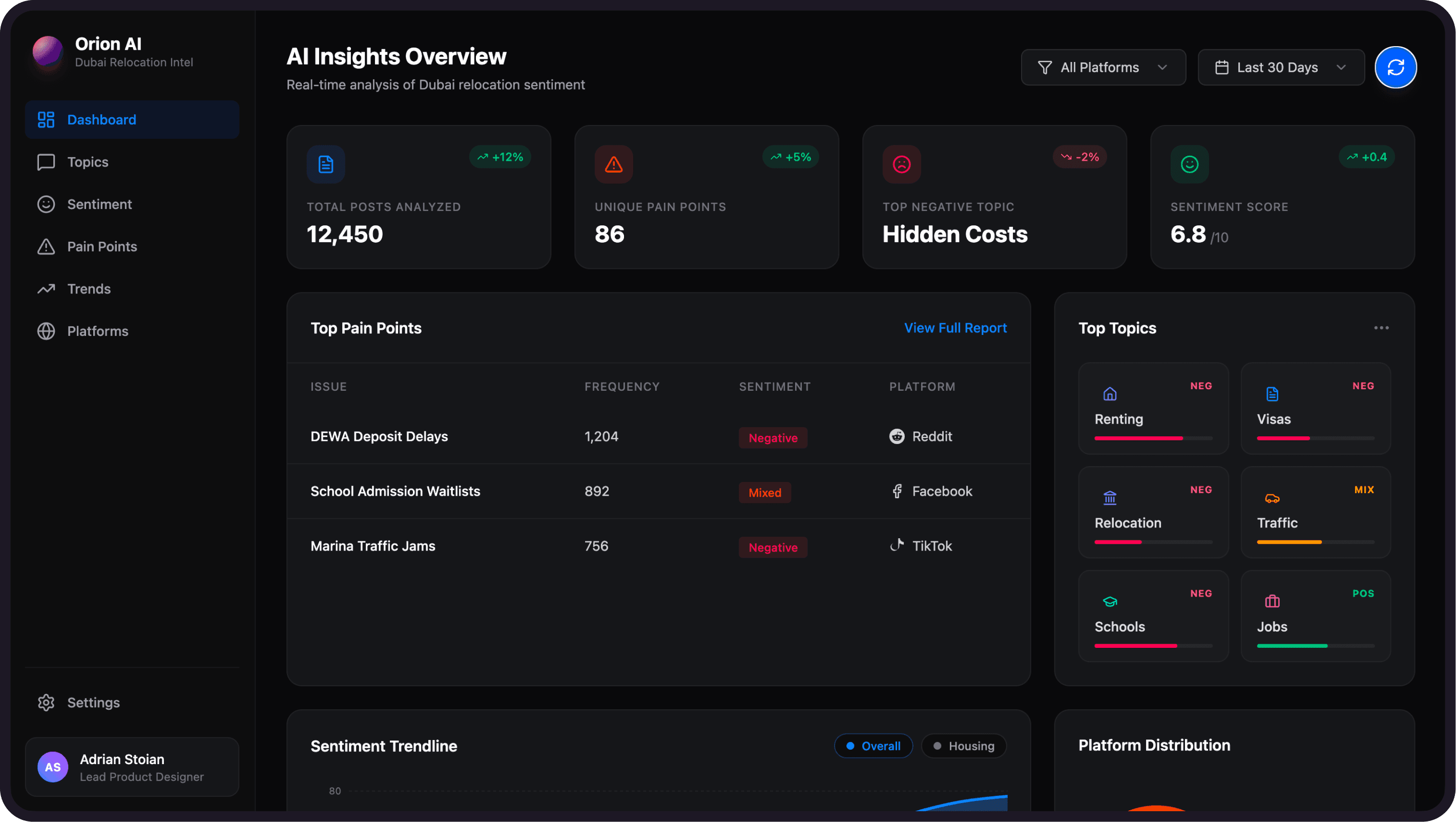
Task: Click the Reddit icon in DEWA row
Action: point(897,436)
